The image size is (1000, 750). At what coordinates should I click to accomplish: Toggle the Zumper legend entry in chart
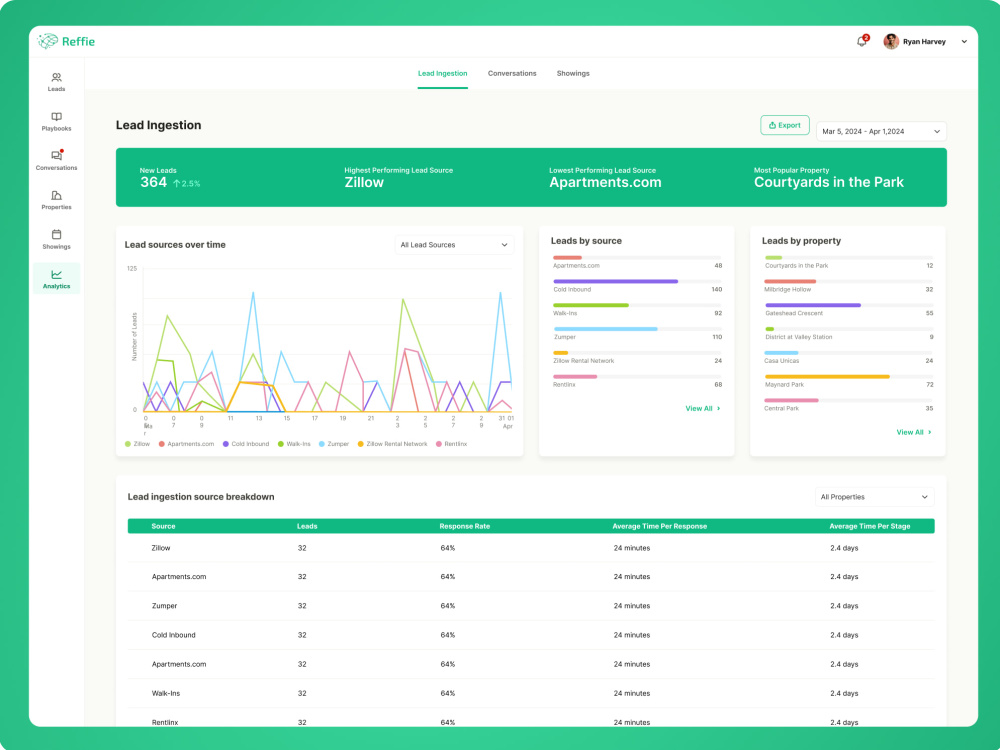tap(334, 444)
